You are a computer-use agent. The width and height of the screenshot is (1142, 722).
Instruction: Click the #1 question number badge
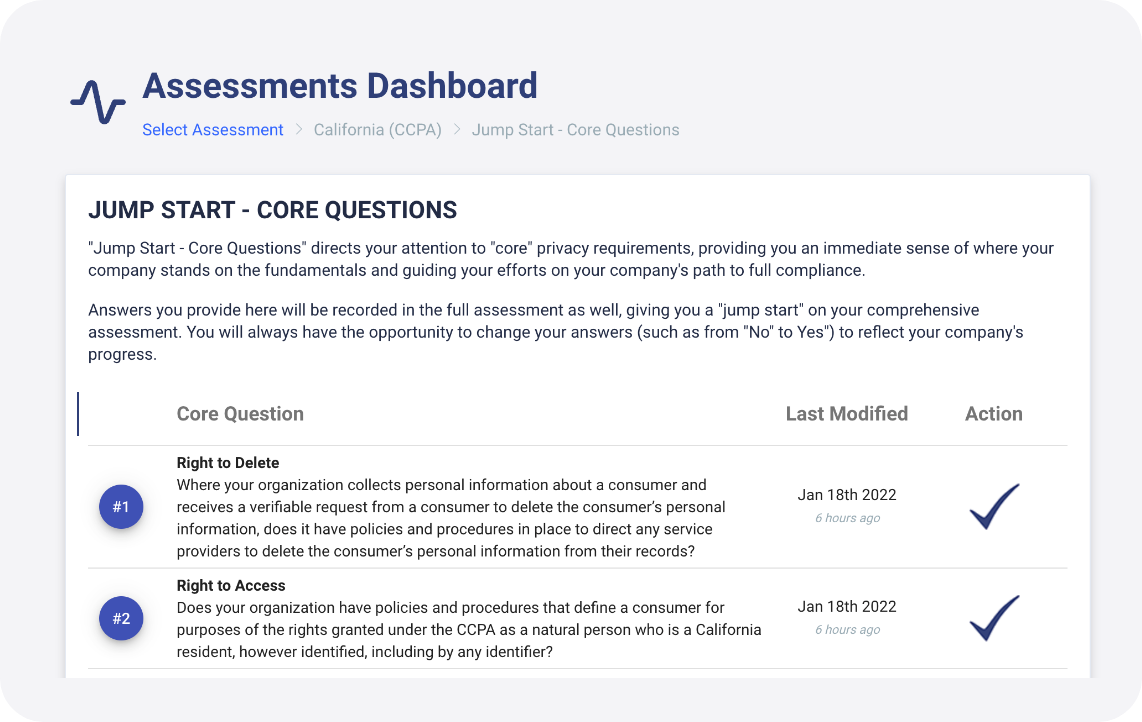tap(121, 507)
